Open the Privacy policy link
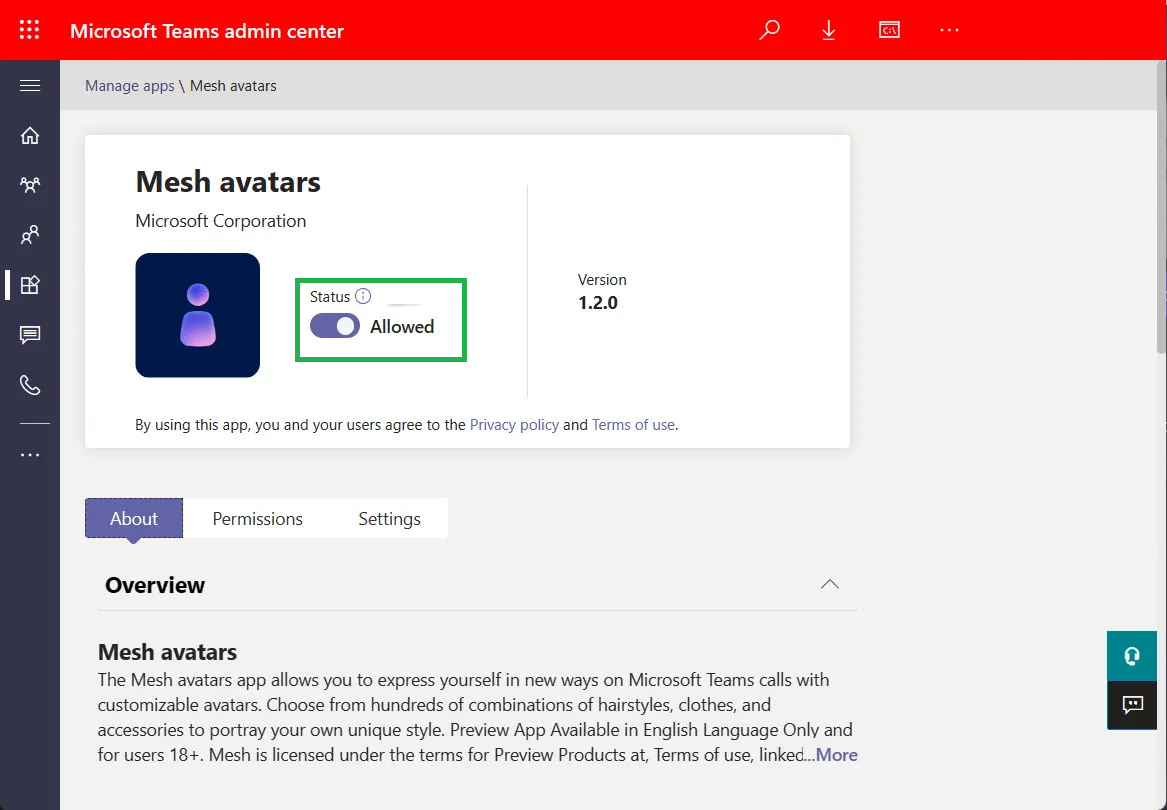Image resolution: width=1167 pixels, height=810 pixels. (x=514, y=424)
